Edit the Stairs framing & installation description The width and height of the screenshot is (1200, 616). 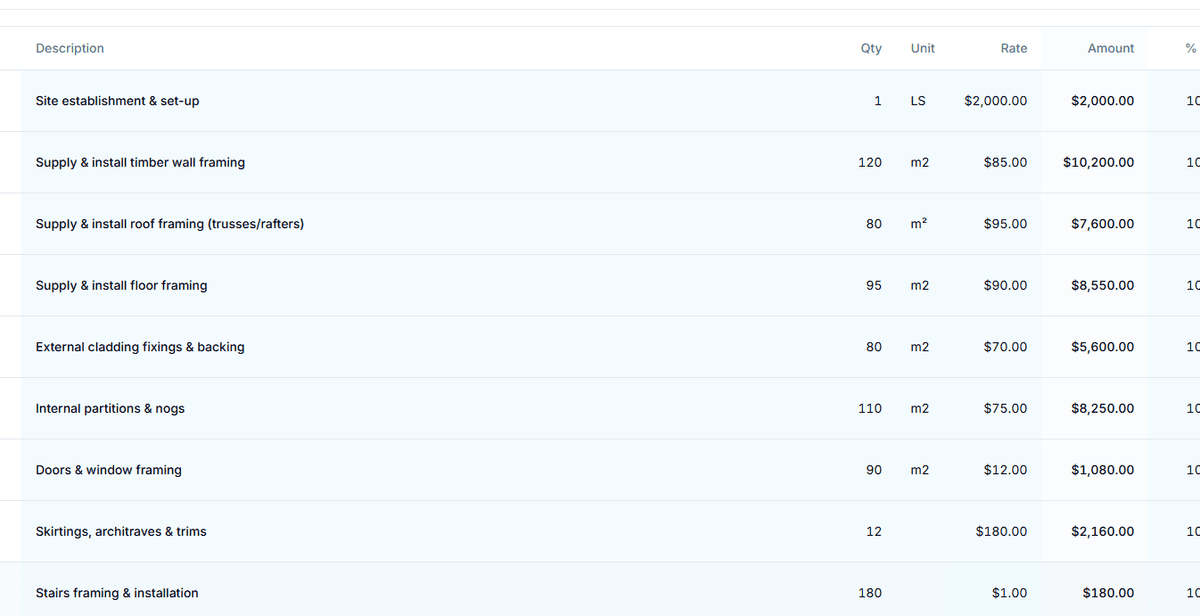point(117,593)
